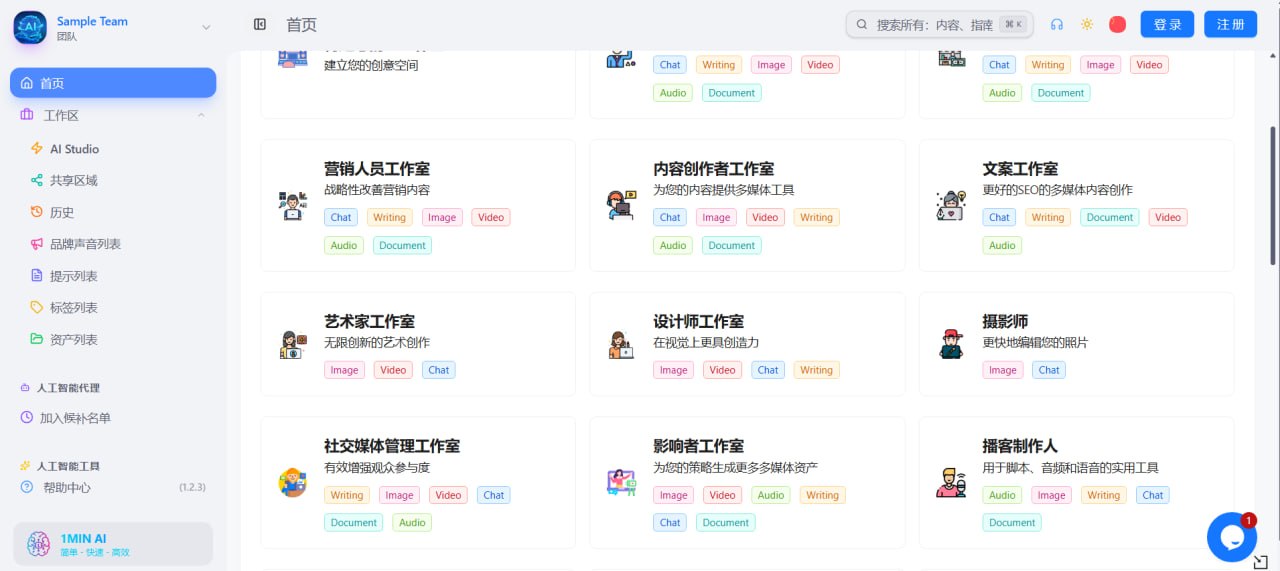Click the 标签列表 tag icon
This screenshot has width=1280, height=571.
click(x=37, y=308)
